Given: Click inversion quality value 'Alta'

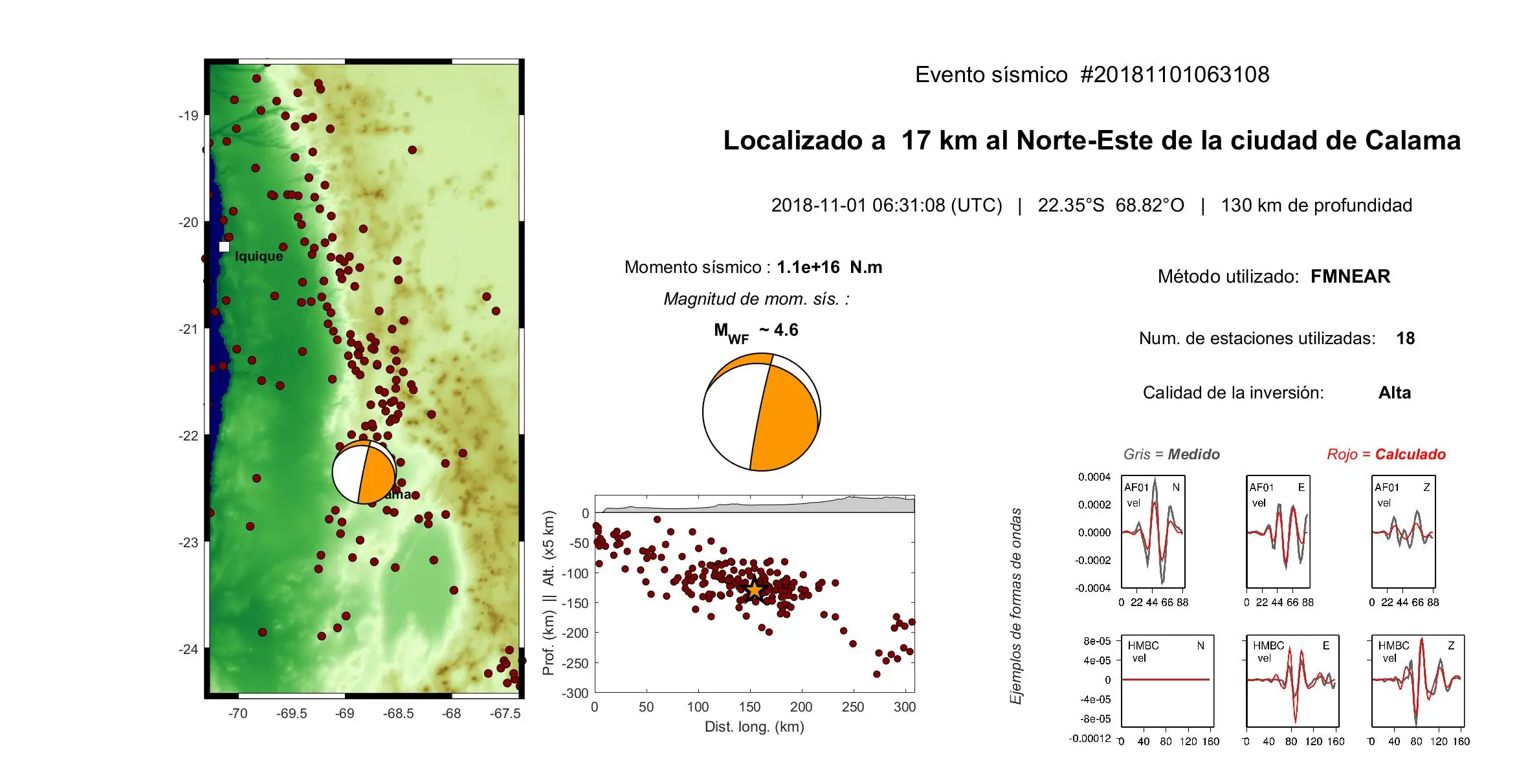Looking at the screenshot, I should pos(1394,393).
